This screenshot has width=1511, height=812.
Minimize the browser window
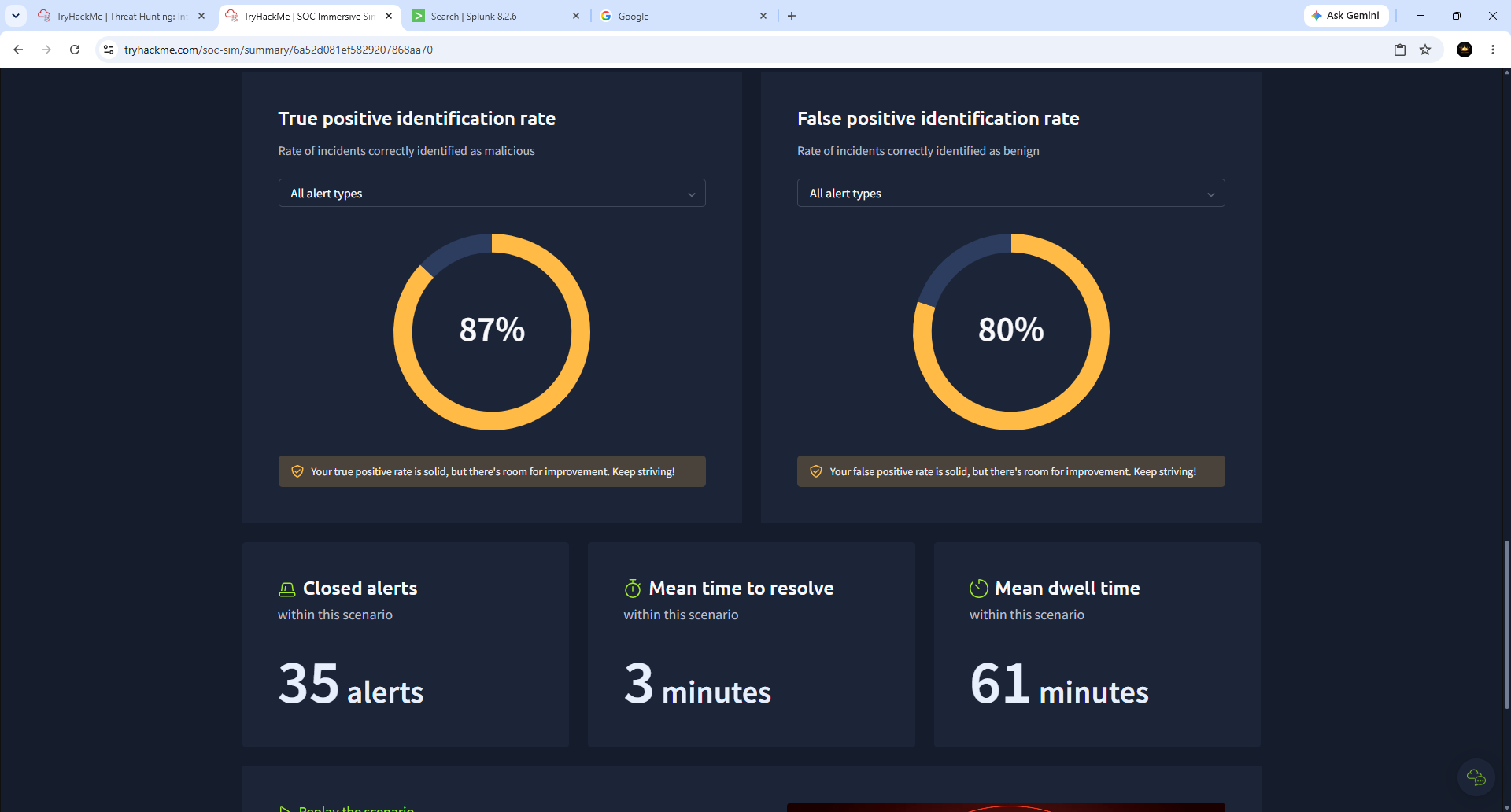(x=1420, y=16)
